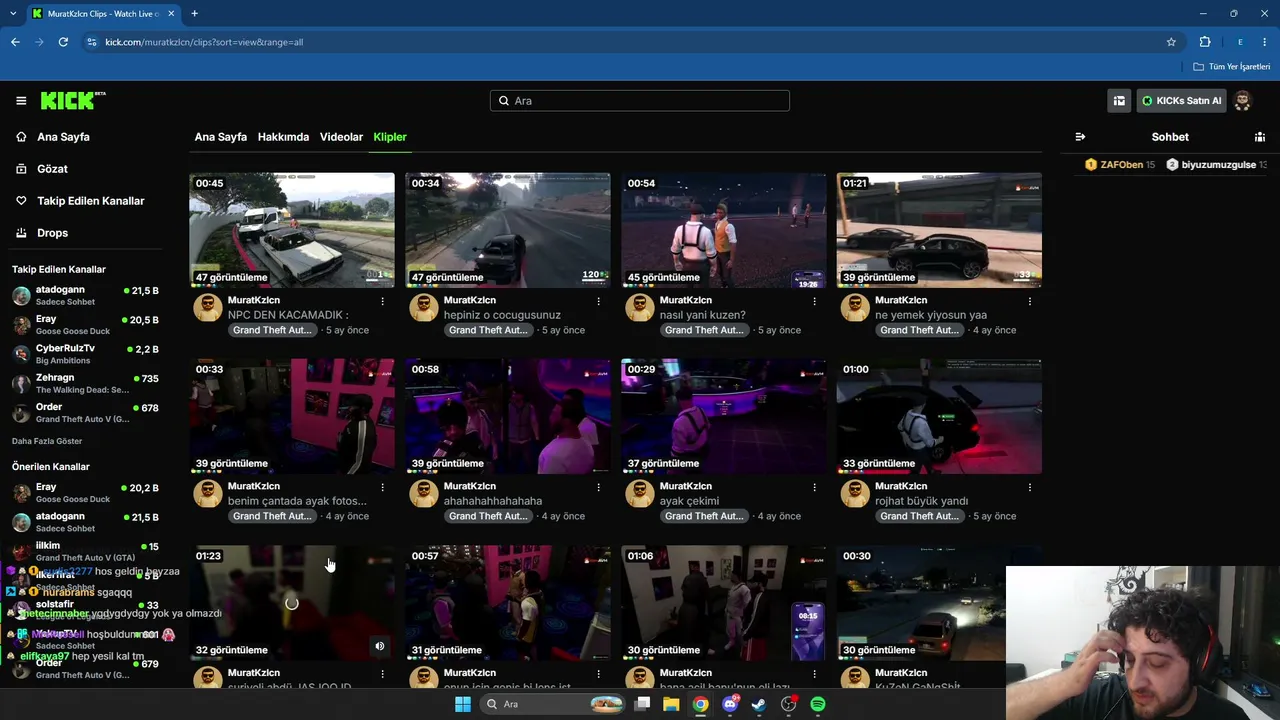Open options for nasıl yani kuzen clip
Image resolution: width=1280 pixels, height=720 pixels.
point(814,301)
